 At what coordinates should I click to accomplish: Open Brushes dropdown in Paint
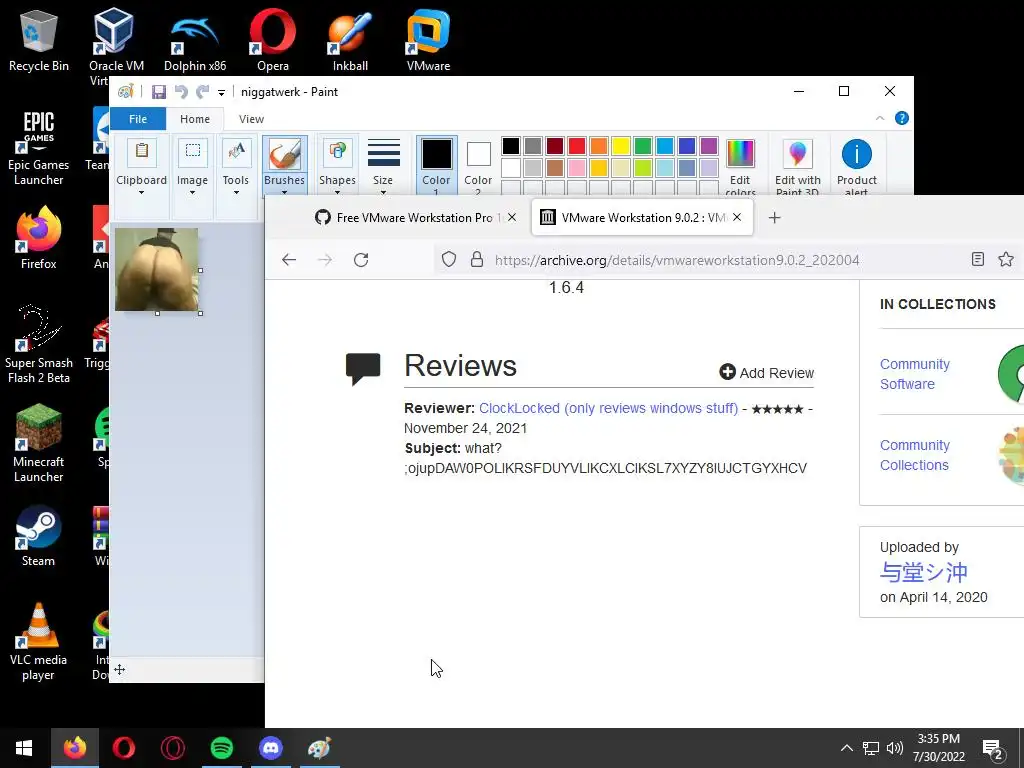[x=284, y=185]
